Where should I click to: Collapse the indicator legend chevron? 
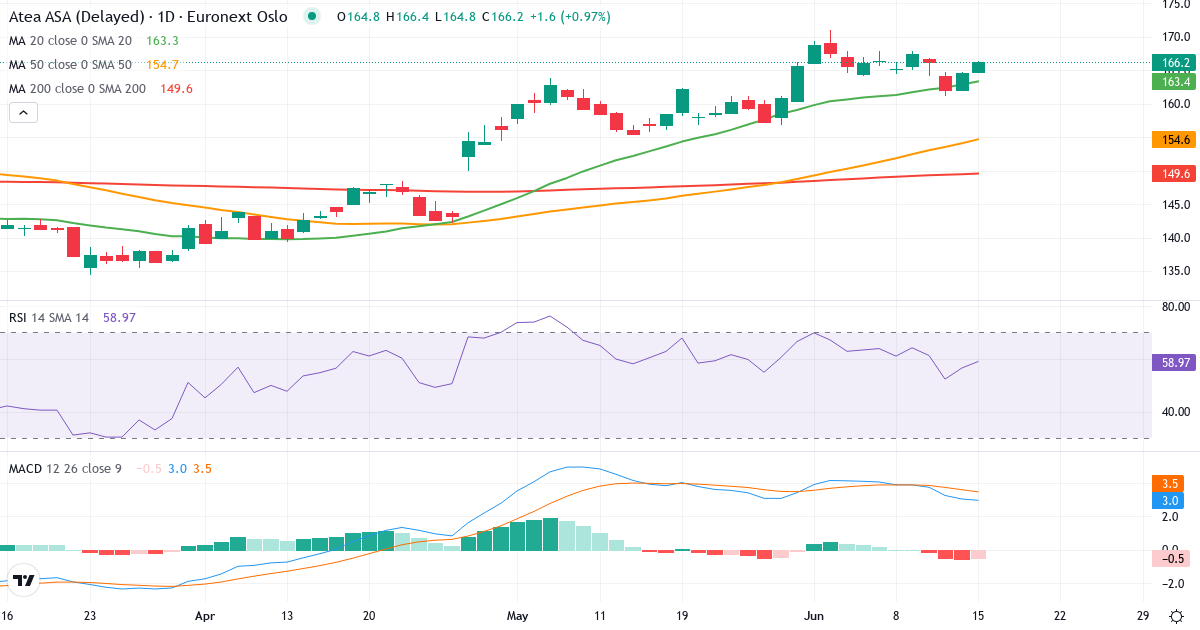click(x=23, y=113)
